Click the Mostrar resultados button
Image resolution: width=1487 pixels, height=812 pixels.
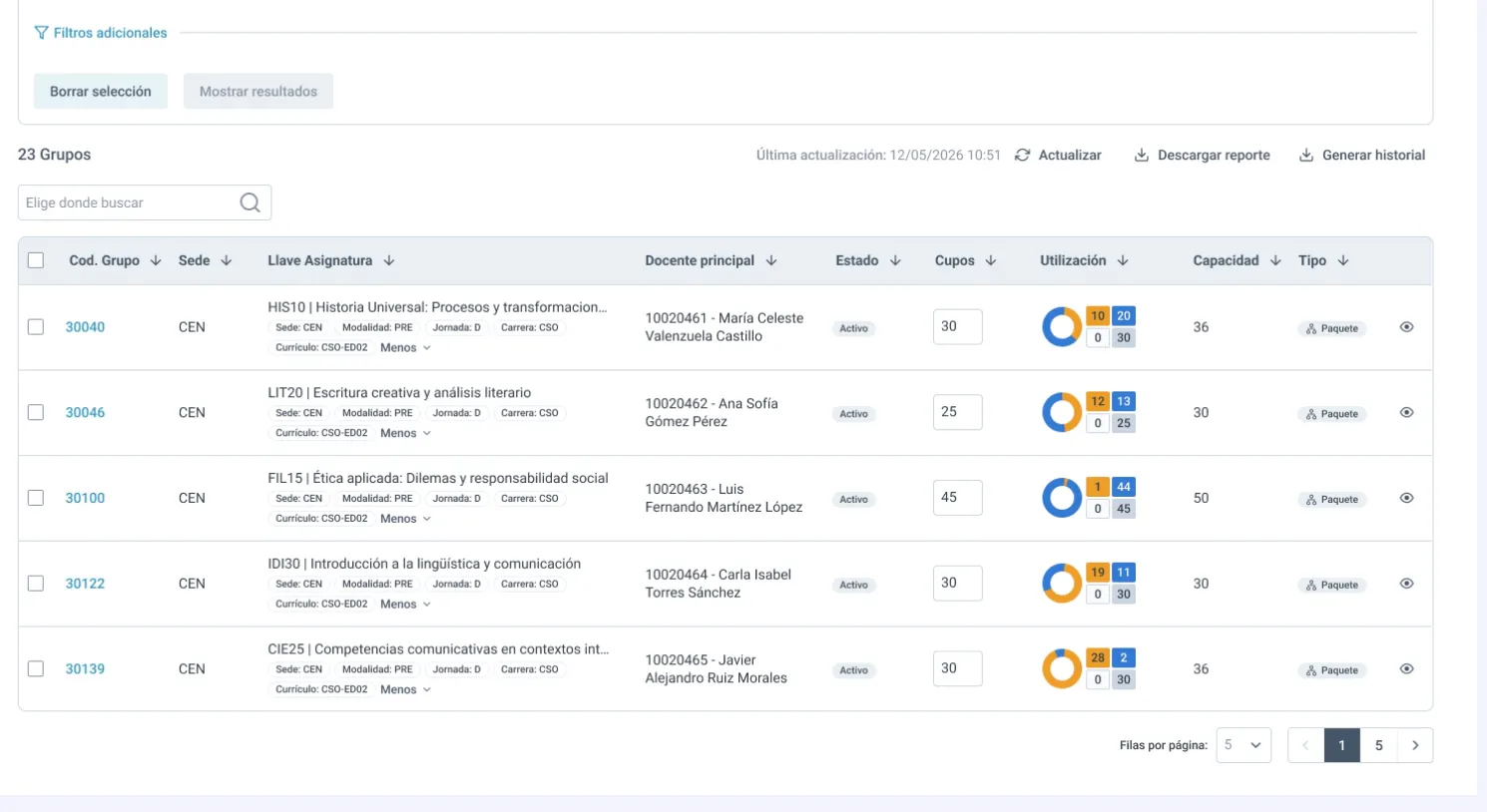point(258,91)
